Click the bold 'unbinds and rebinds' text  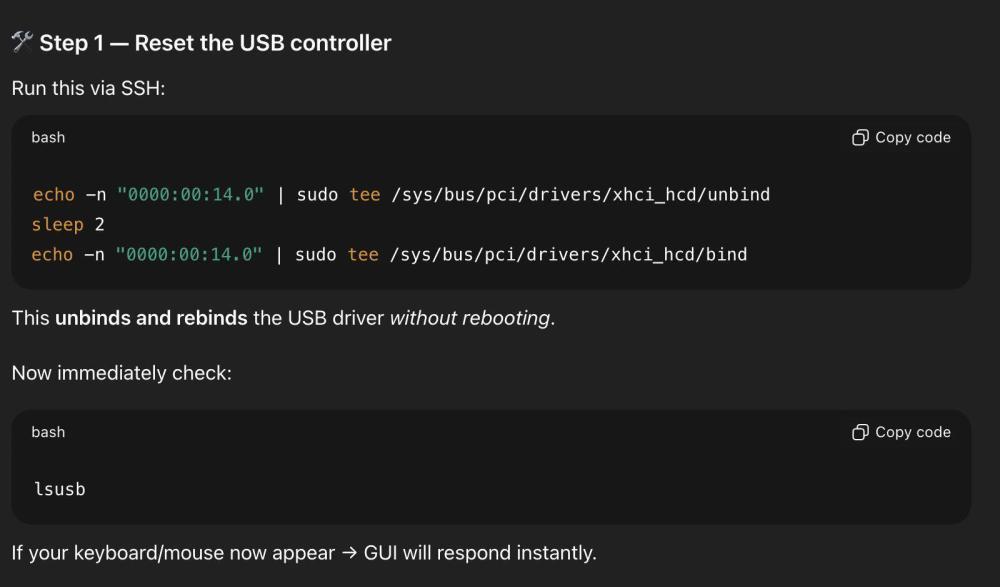(x=151, y=319)
